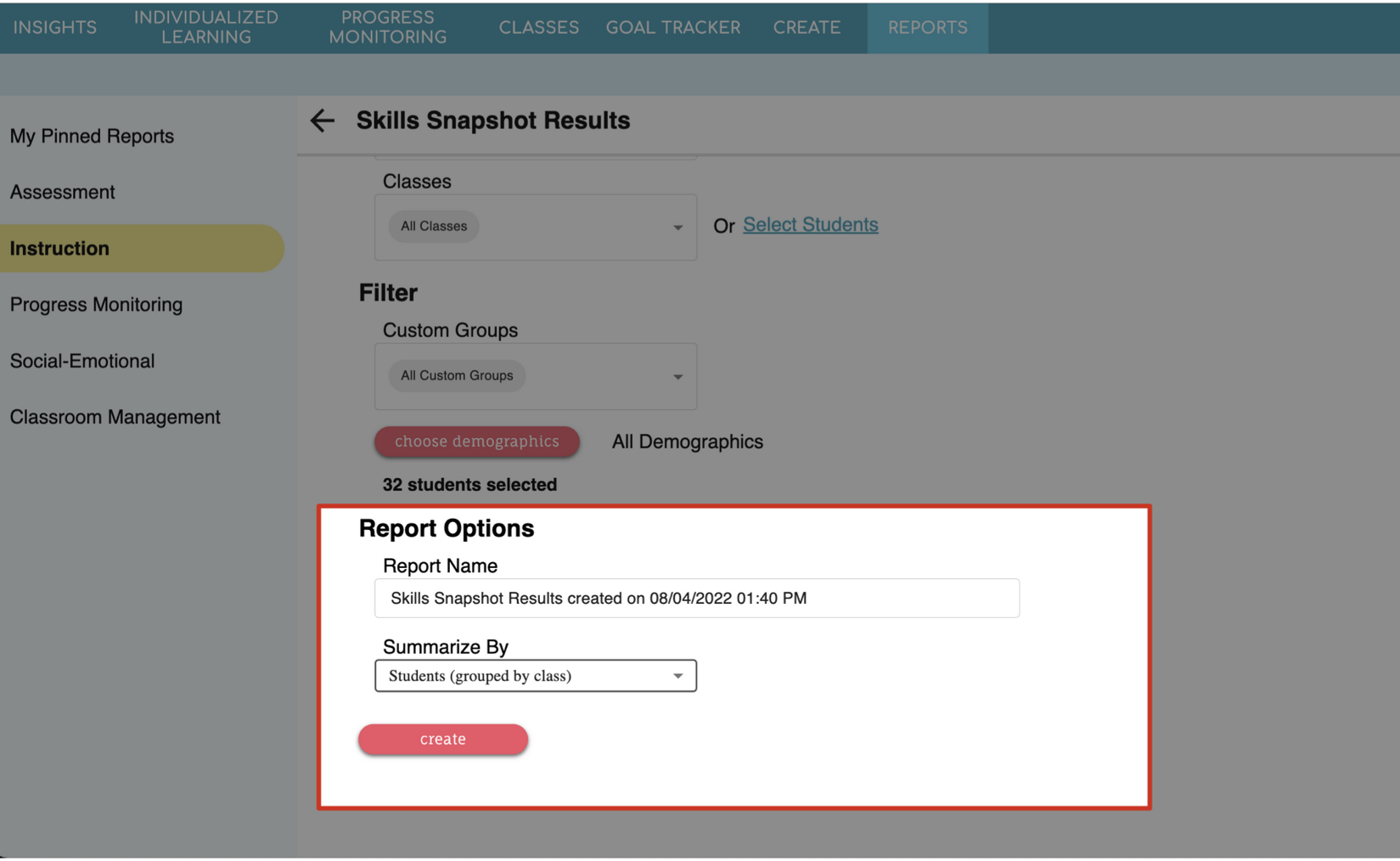The height and width of the screenshot is (861, 1400).
Task: Open the Classes dropdown showing All Classes
Action: click(535, 226)
